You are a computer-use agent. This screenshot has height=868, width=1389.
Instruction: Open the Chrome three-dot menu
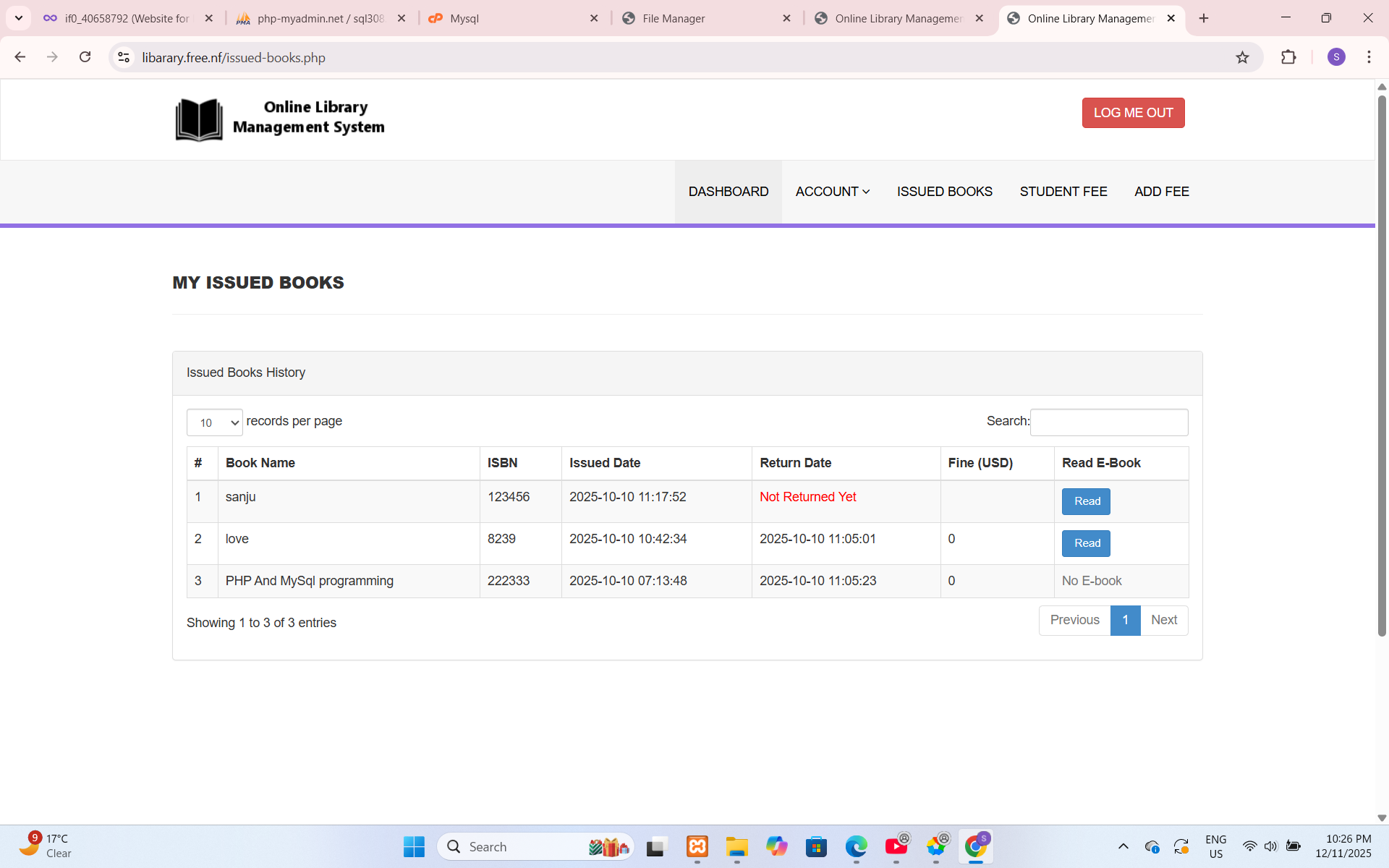pos(1369,58)
